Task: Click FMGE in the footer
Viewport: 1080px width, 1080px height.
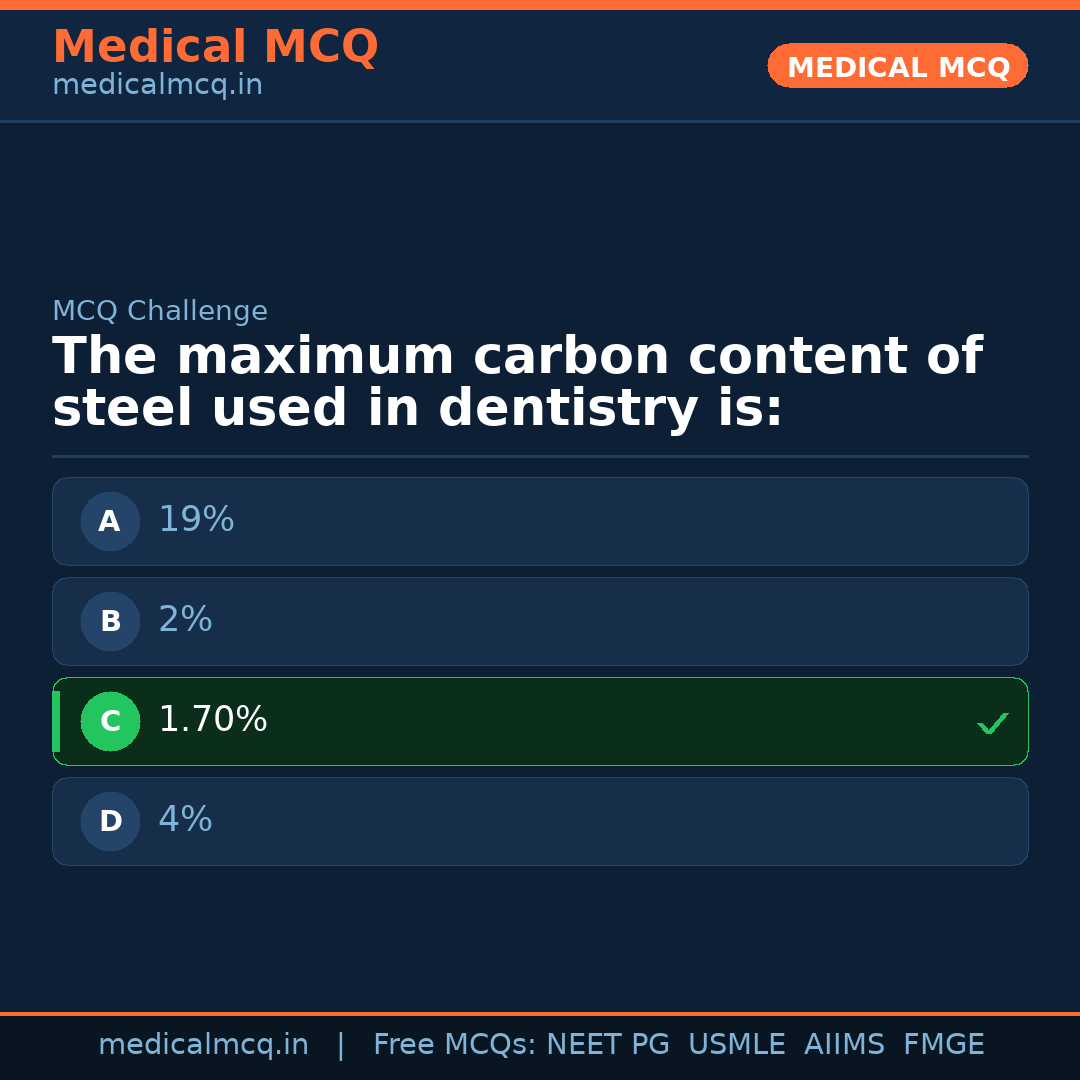Action: pos(943,1045)
